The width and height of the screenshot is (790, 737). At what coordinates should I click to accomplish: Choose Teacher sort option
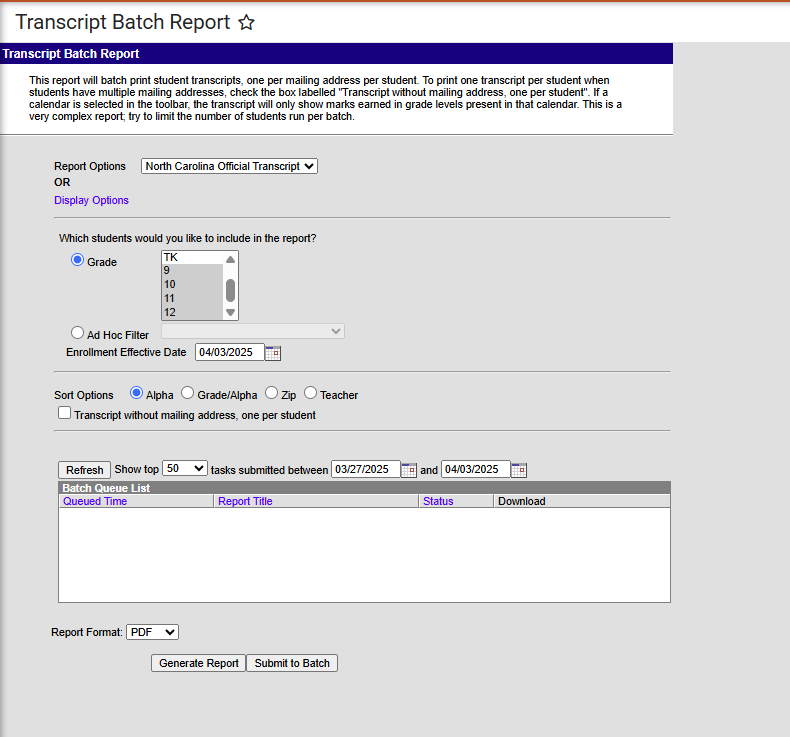[310, 392]
